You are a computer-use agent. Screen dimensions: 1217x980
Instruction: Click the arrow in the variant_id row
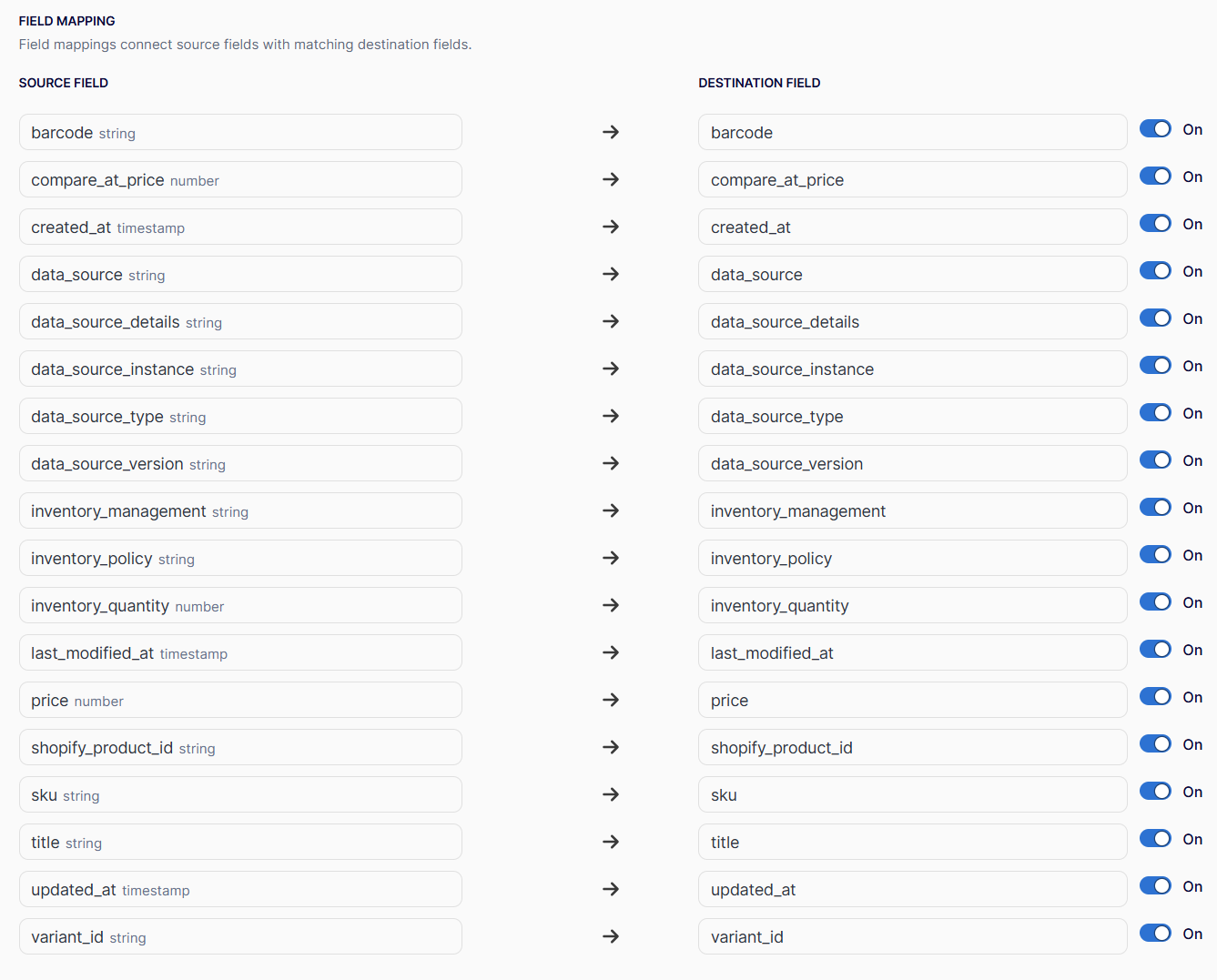point(611,936)
